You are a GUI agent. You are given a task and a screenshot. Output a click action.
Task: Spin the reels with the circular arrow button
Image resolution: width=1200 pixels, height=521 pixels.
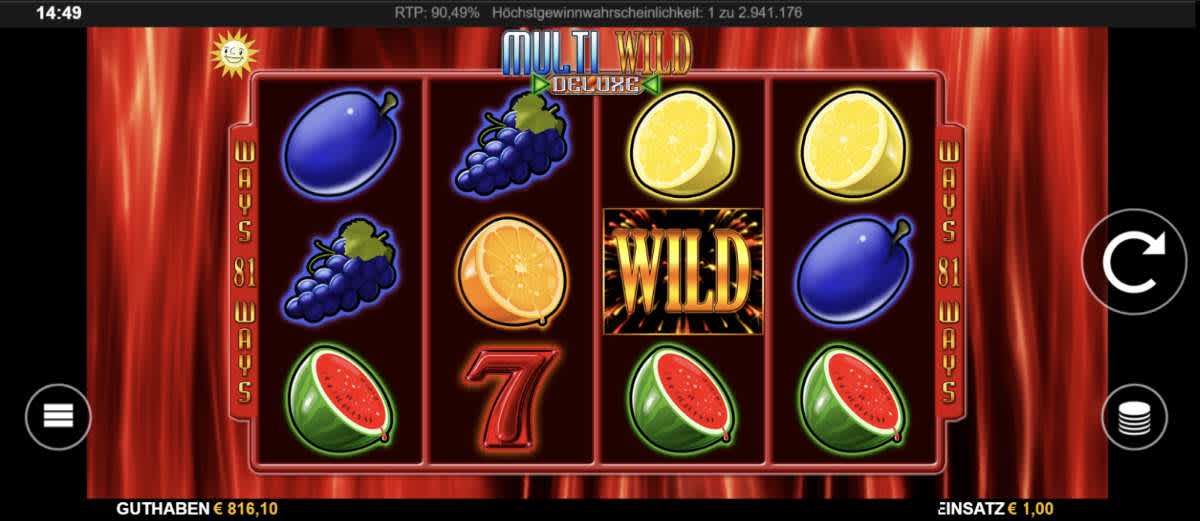tap(1134, 261)
